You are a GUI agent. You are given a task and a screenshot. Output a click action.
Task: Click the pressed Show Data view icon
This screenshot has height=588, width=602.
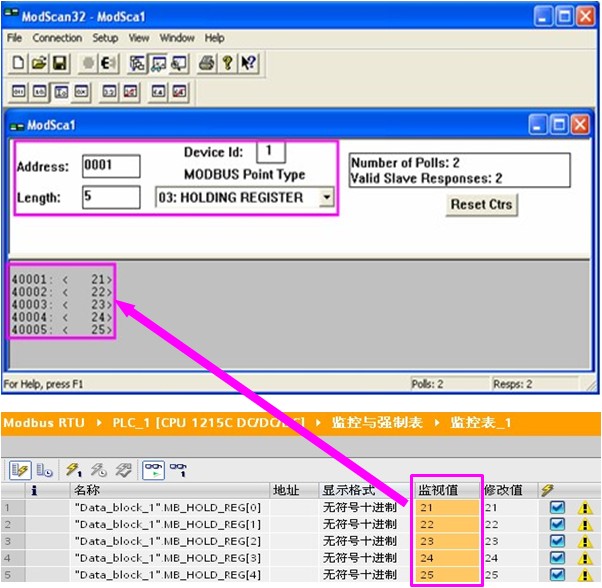(158, 63)
